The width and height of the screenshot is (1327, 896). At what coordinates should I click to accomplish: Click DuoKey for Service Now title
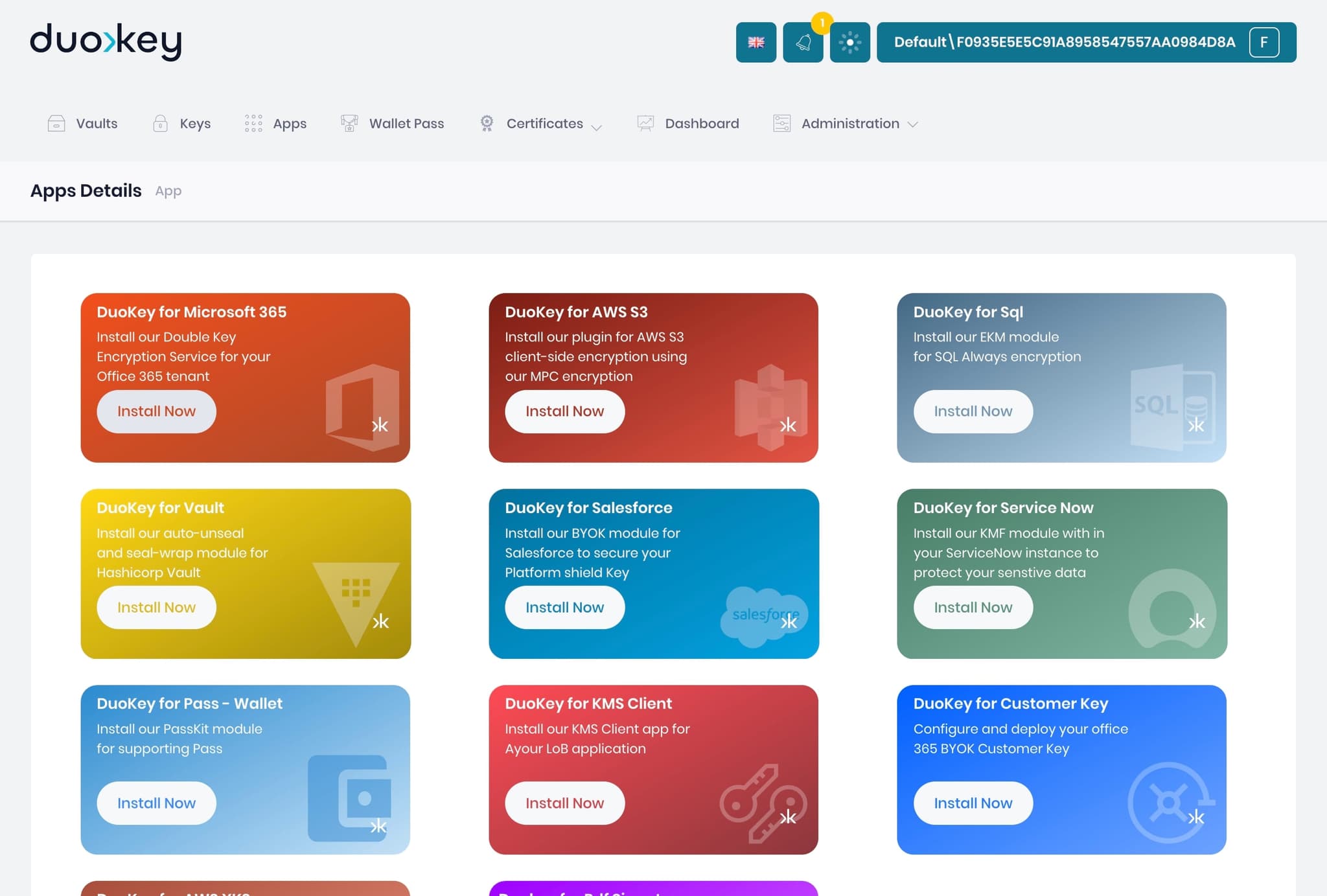tap(1003, 507)
